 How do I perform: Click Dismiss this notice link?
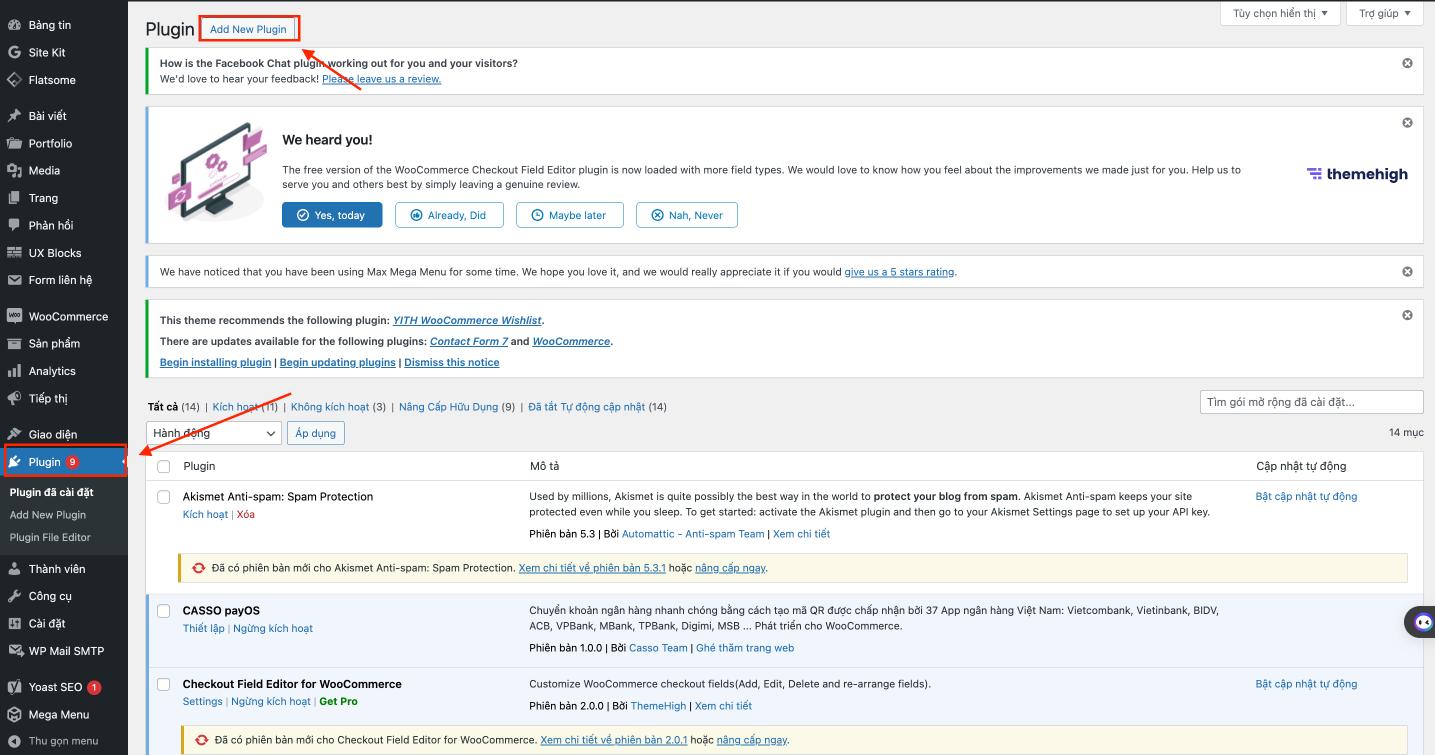point(452,362)
